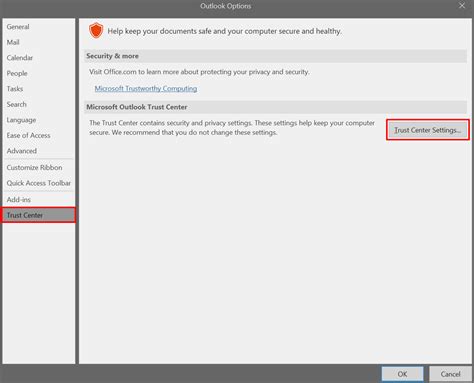Click the 'Help keep your documents safe' text
Viewport: 474px width, 383px height.
[x=224, y=31]
